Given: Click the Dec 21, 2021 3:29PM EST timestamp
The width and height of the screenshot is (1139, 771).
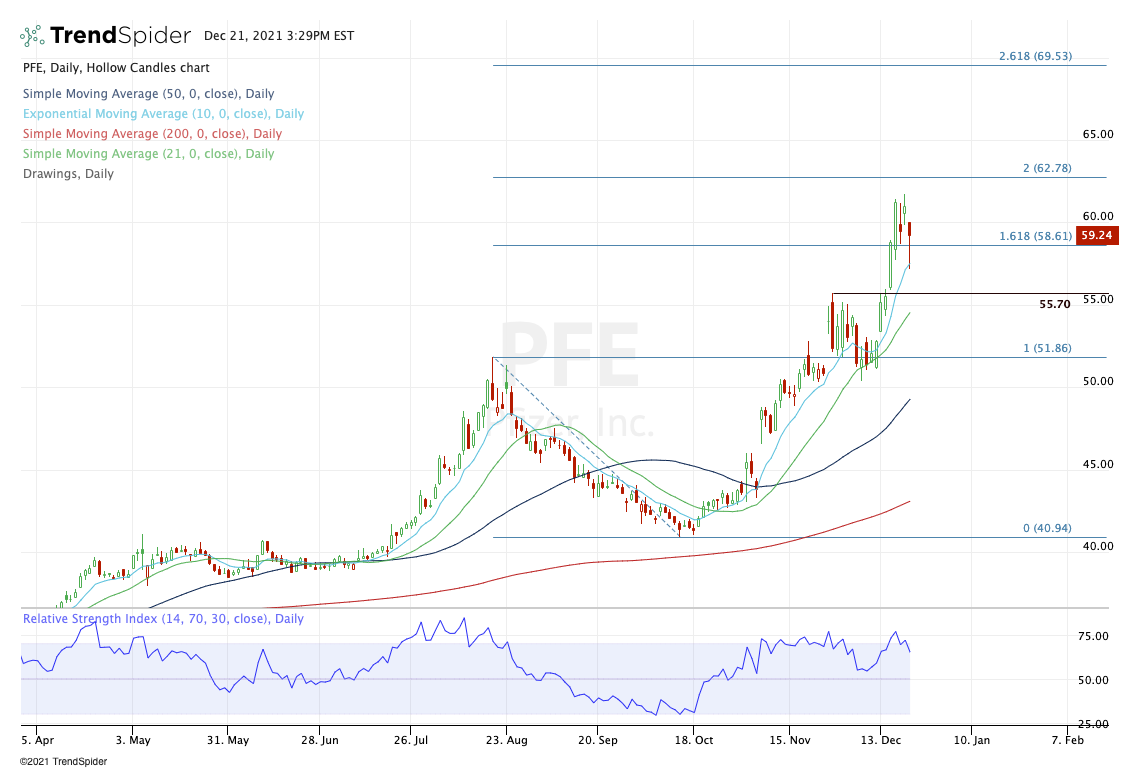Looking at the screenshot, I should pos(278,36).
